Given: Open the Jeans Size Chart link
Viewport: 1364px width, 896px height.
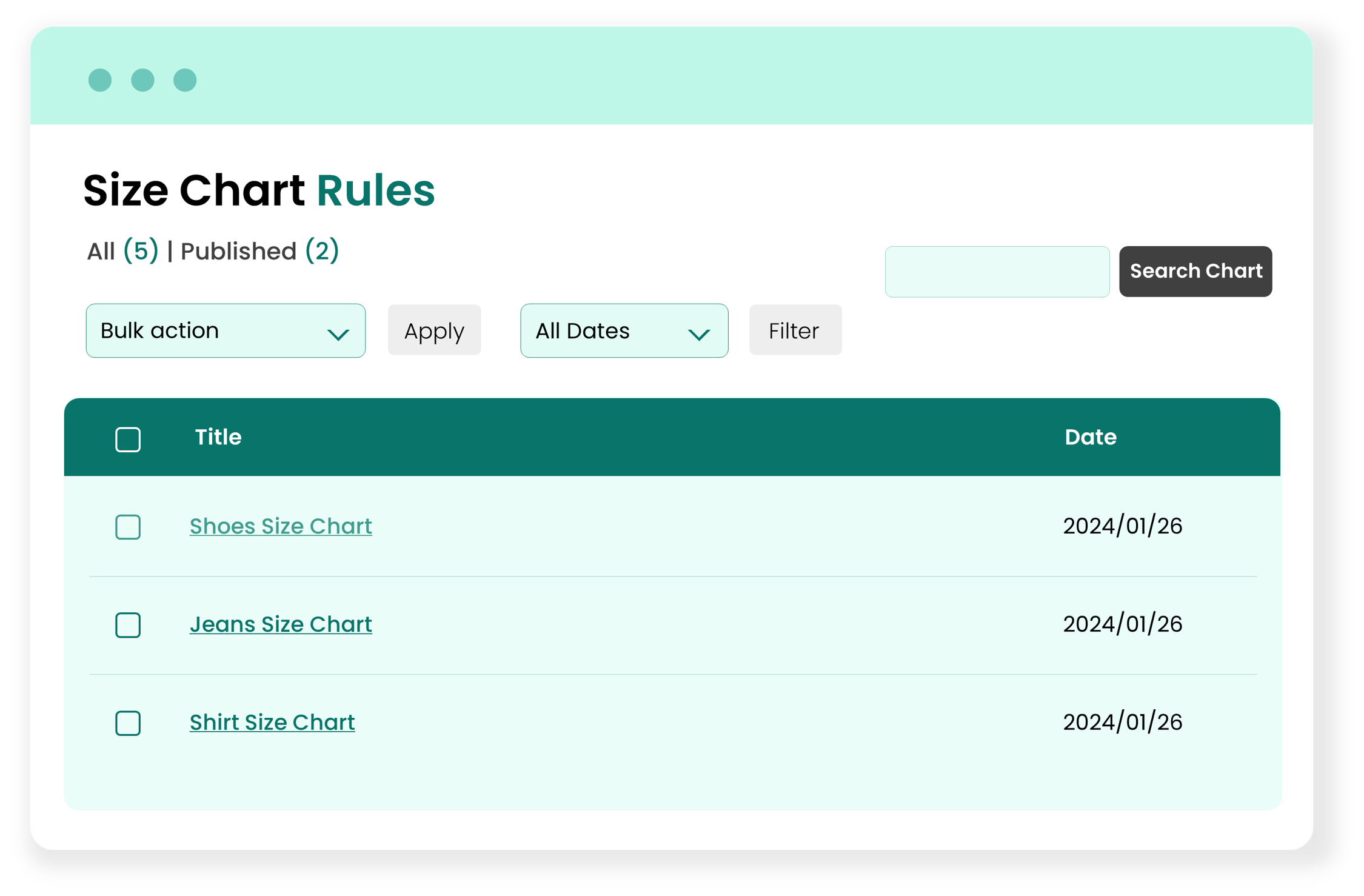Looking at the screenshot, I should coord(281,624).
